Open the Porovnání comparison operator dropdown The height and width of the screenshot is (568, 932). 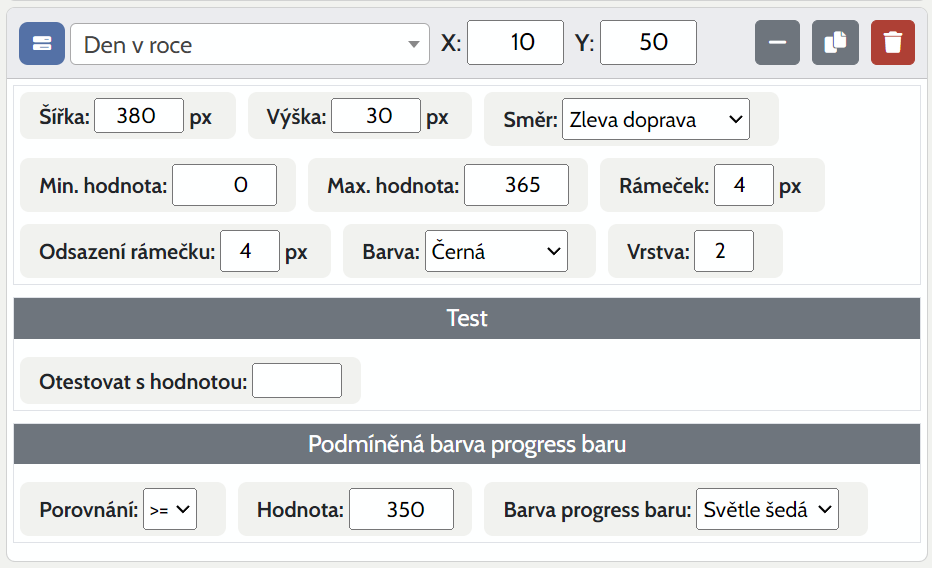coord(170,510)
